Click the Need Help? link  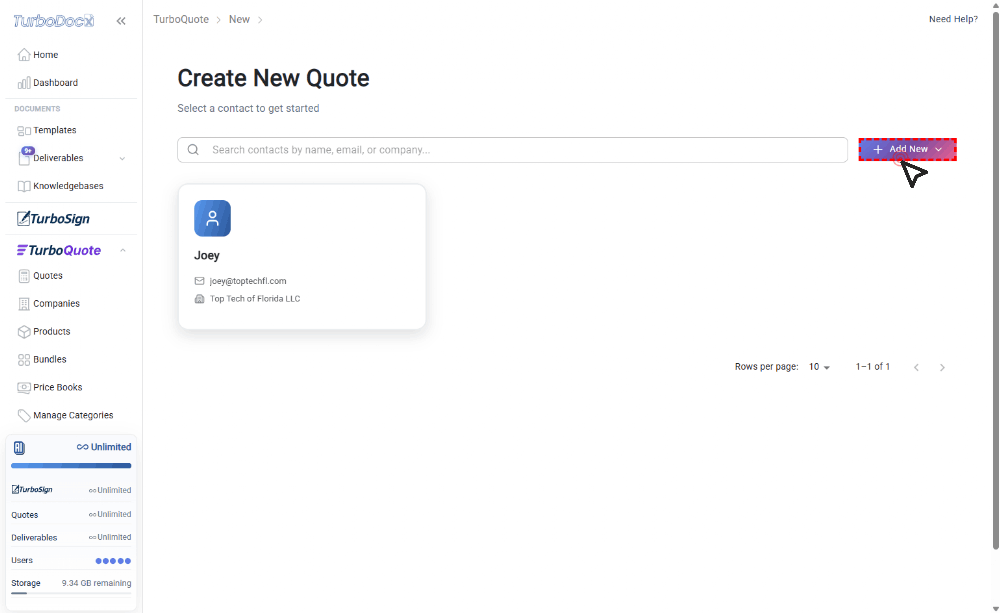point(953,19)
